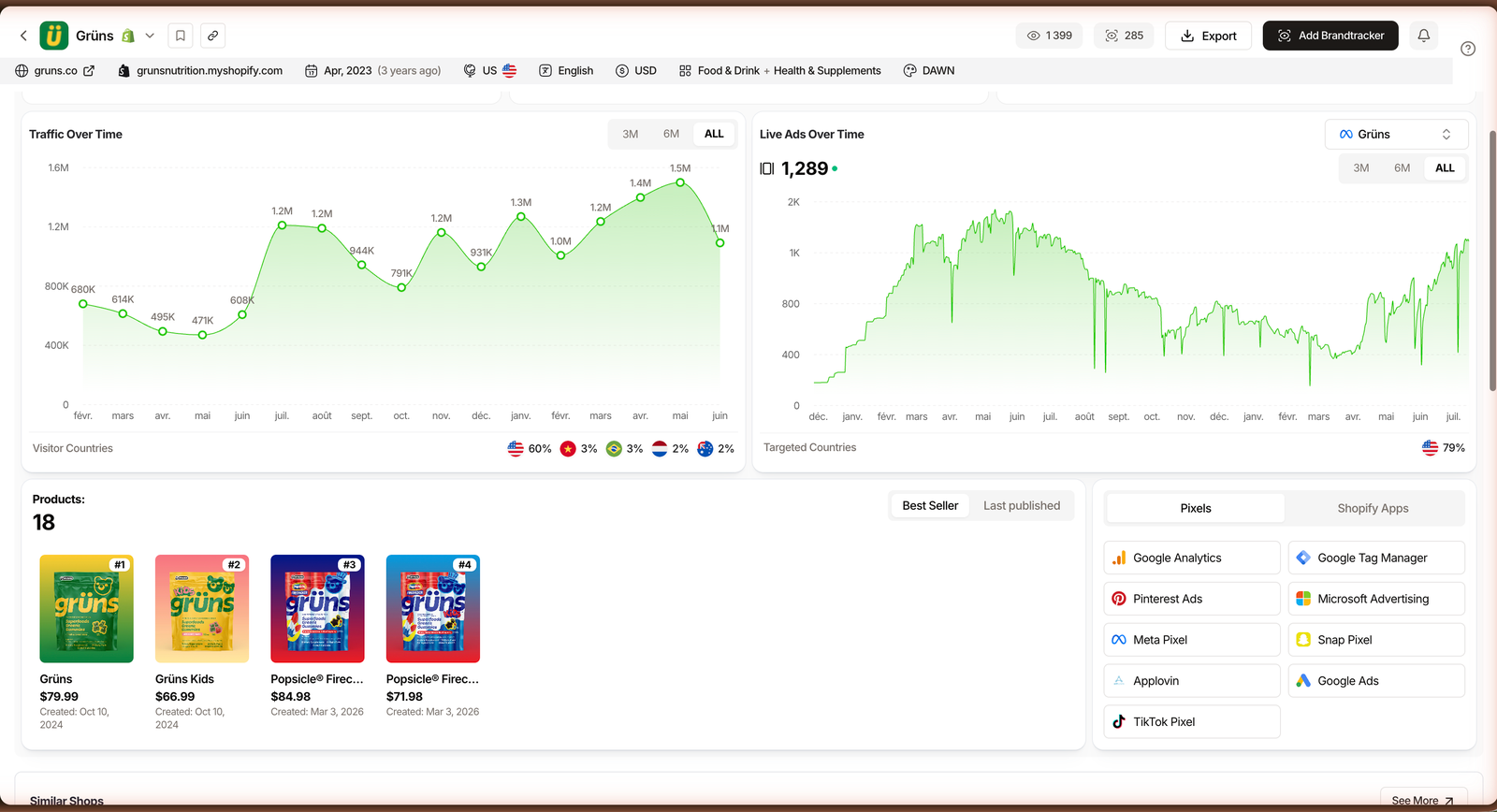Open the #3 Popsicle Firecracker $84.98 product thumbnail
1497x812 pixels.
click(x=317, y=609)
